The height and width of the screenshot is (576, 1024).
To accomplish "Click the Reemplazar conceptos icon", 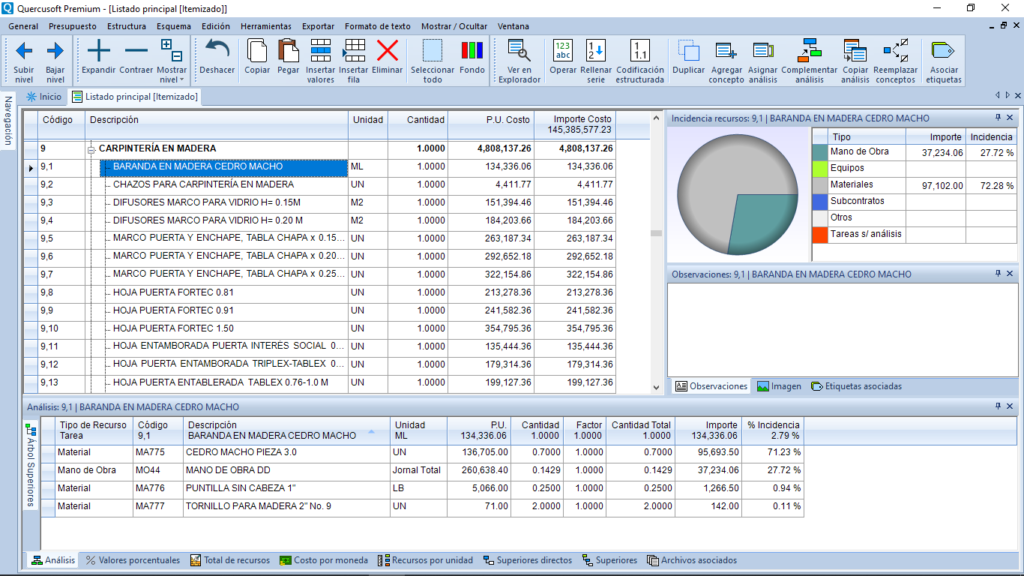I will pyautogui.click(x=895, y=51).
